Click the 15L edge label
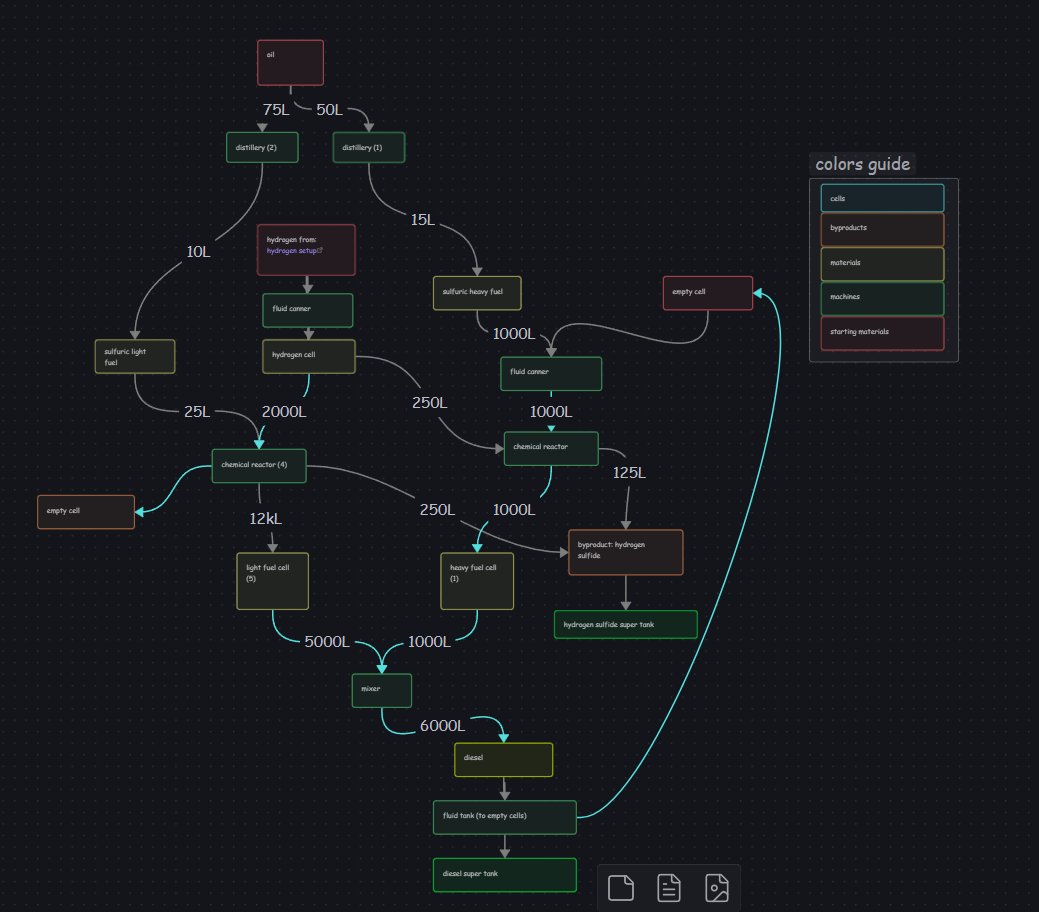 423,219
